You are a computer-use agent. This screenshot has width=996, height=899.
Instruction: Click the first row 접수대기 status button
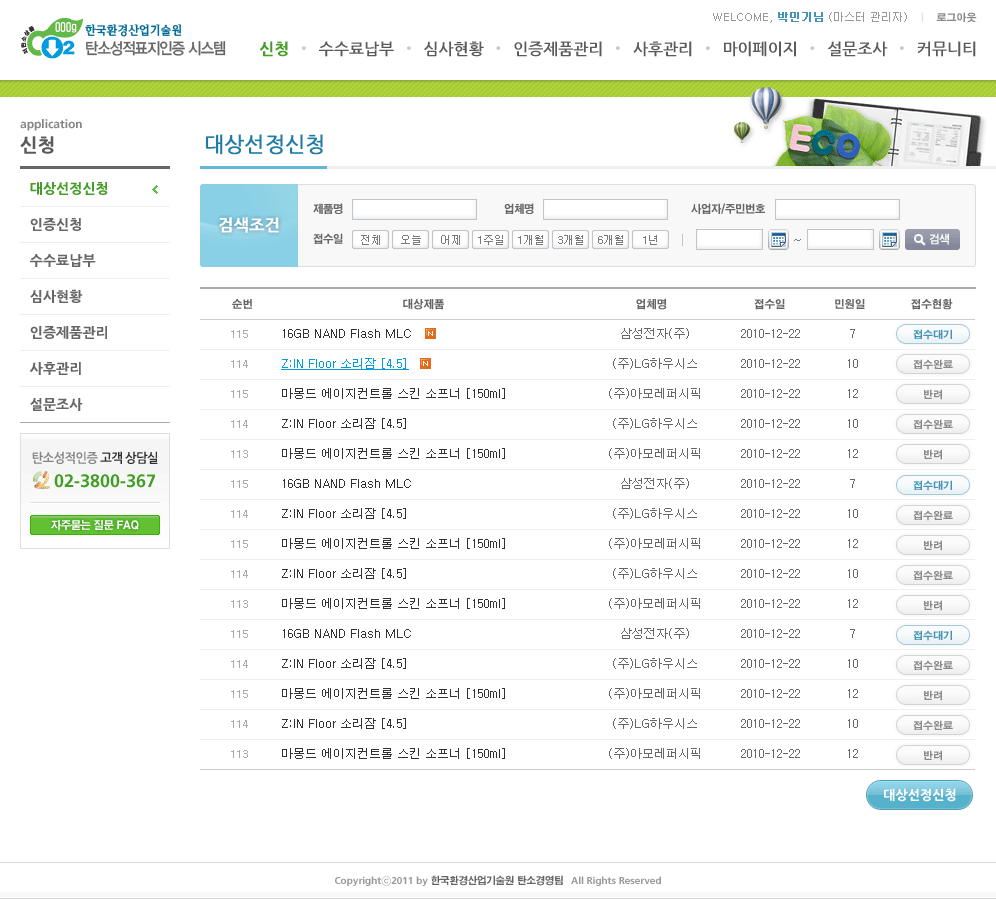click(x=932, y=334)
